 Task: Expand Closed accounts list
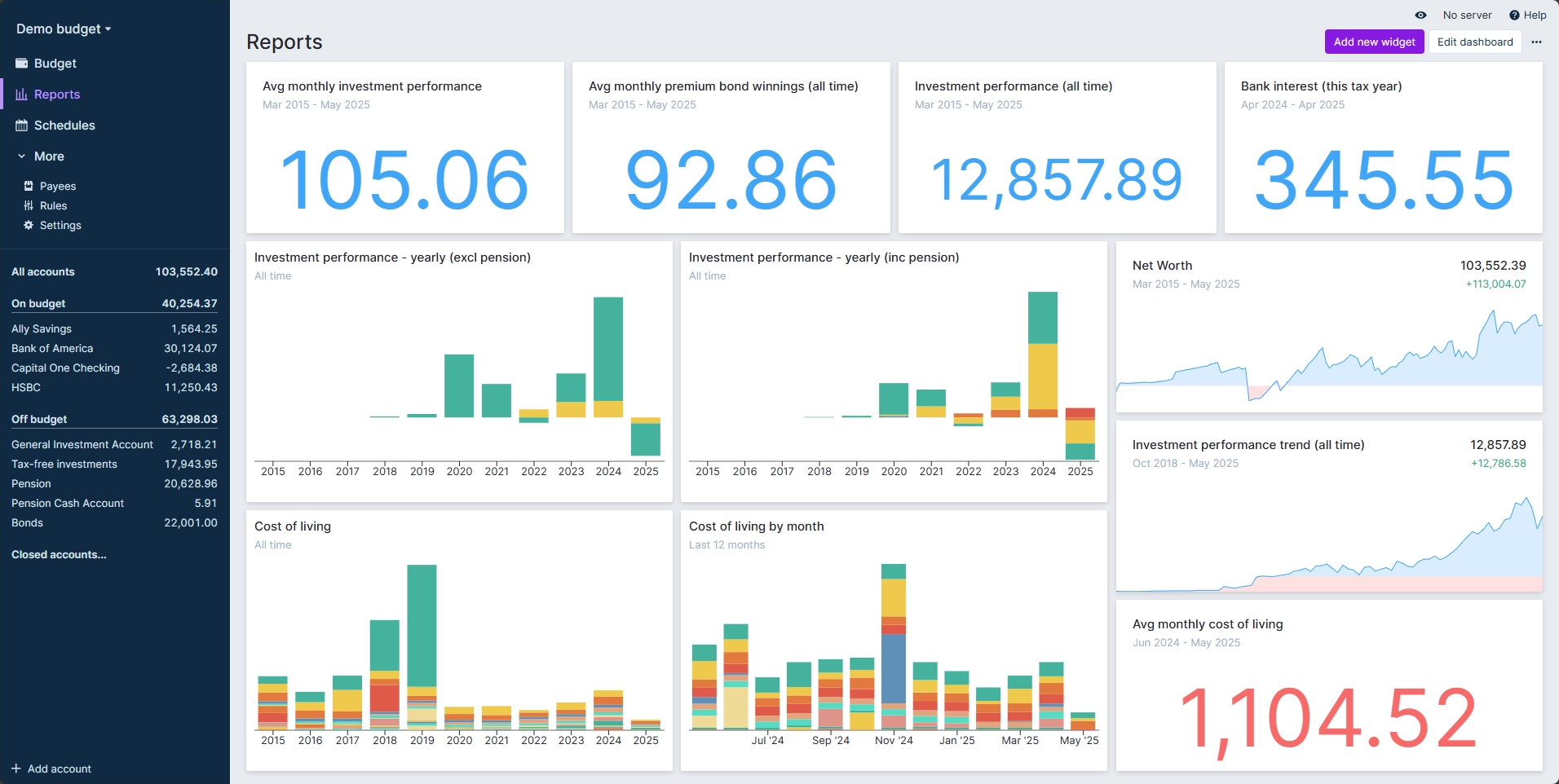tap(59, 555)
